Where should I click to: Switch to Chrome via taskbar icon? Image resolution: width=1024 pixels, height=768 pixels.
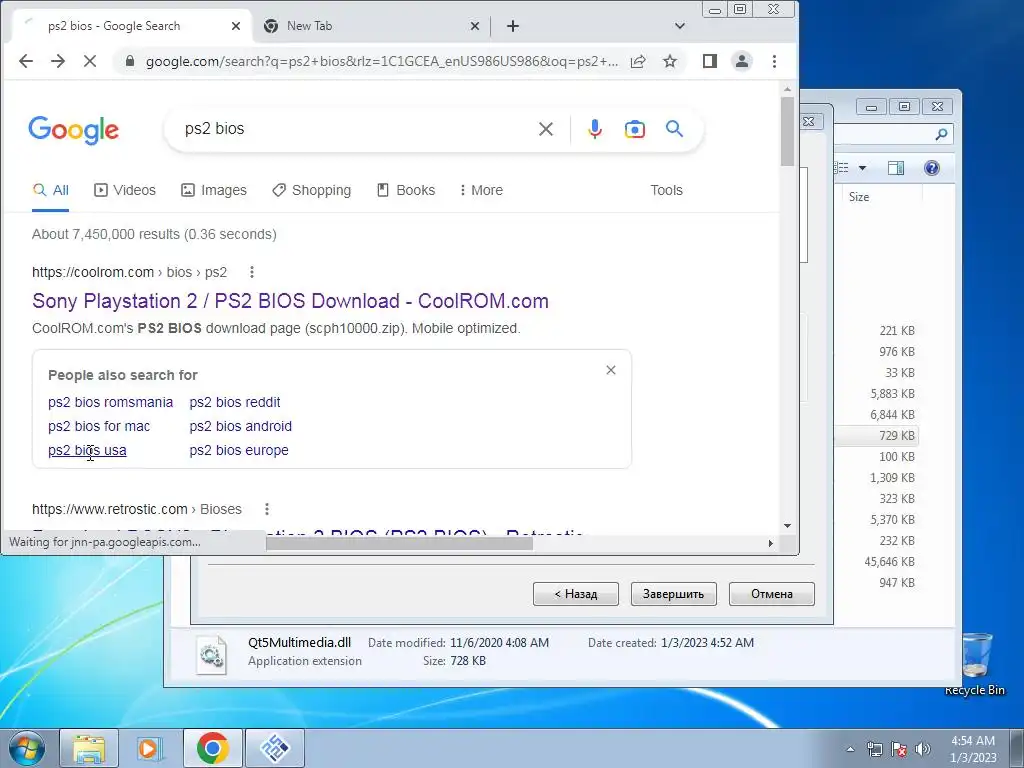pos(213,748)
